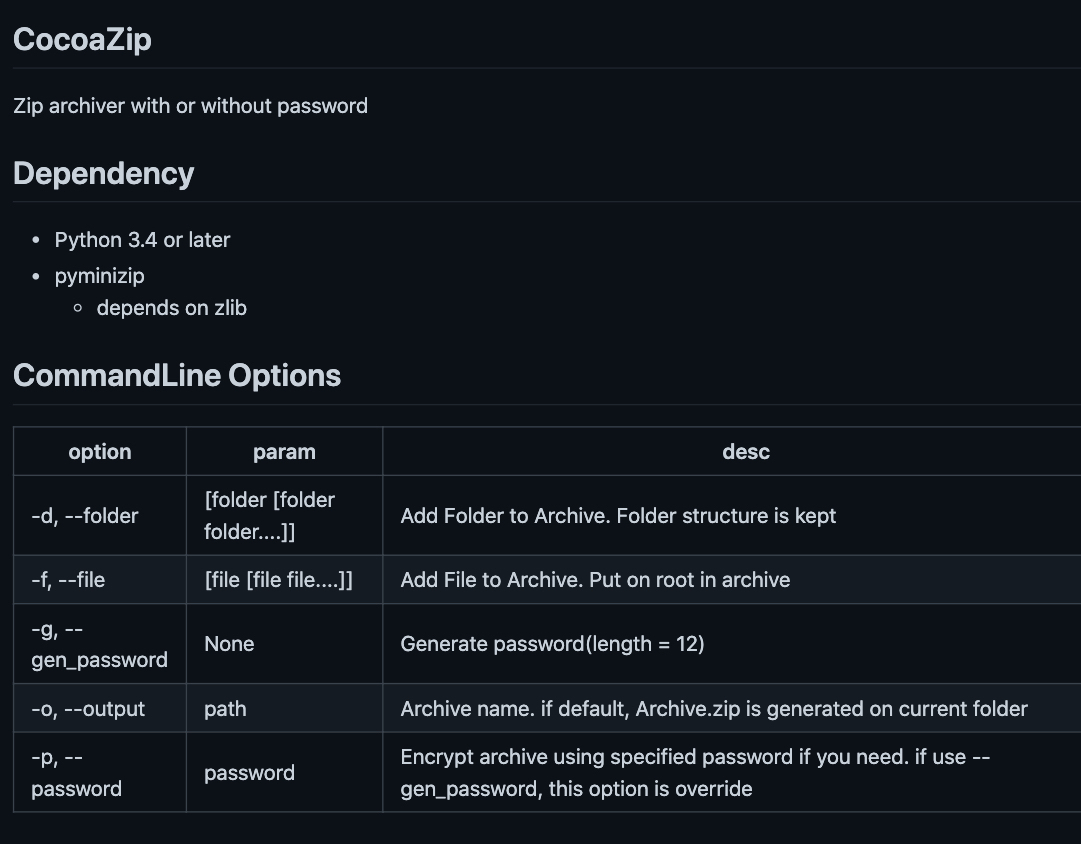Screen dimensions: 1081x844
Task: Click the CommandLine Options heading
Action: 176,375
